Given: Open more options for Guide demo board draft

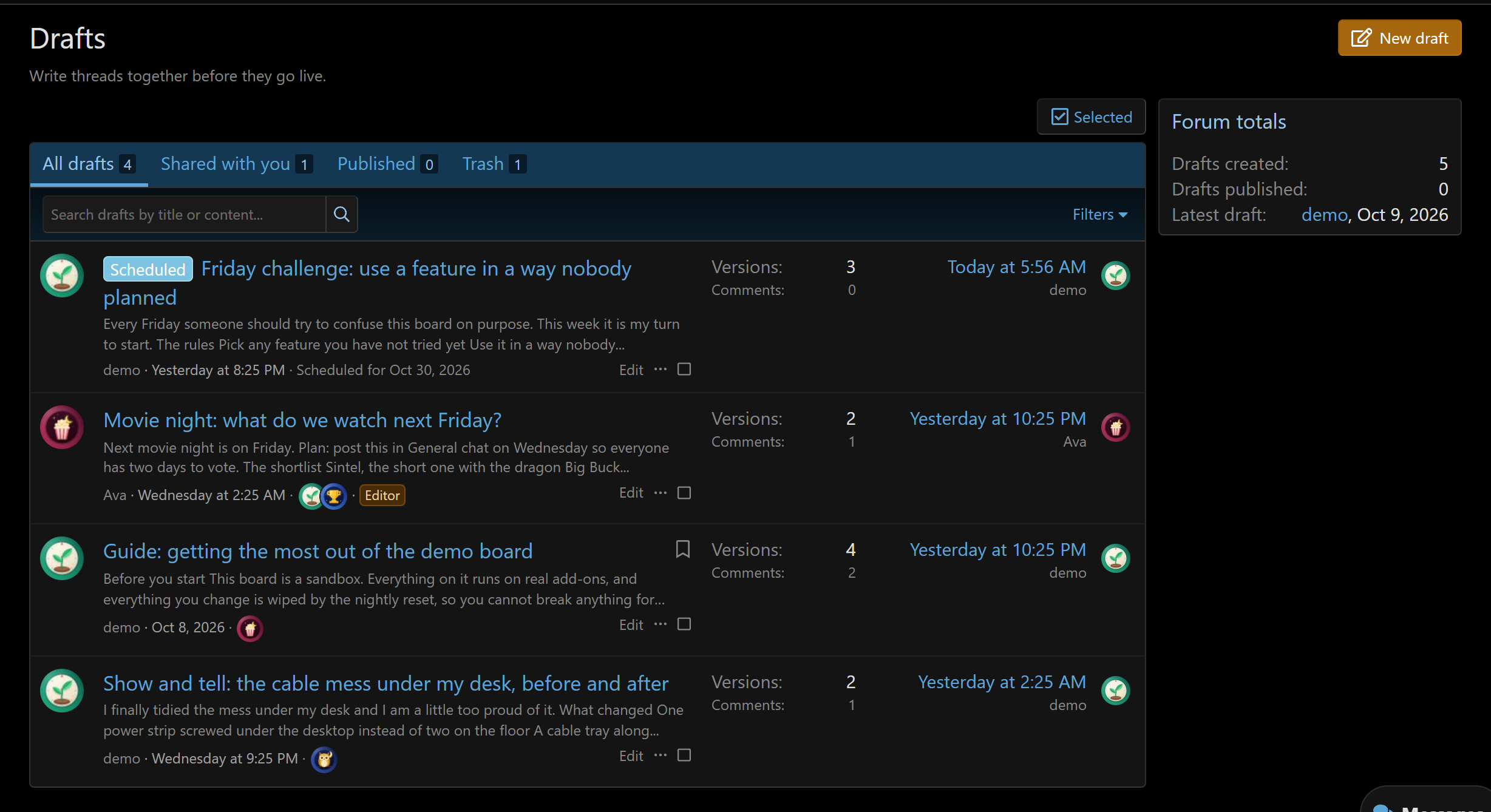Looking at the screenshot, I should (x=661, y=624).
